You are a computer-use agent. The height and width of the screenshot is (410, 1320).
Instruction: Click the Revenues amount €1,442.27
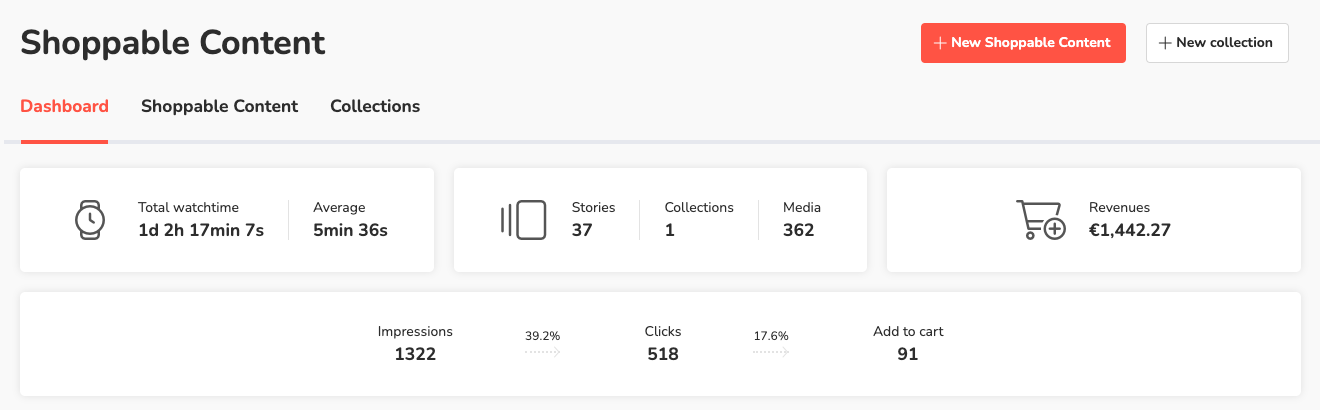pyautogui.click(x=1129, y=230)
